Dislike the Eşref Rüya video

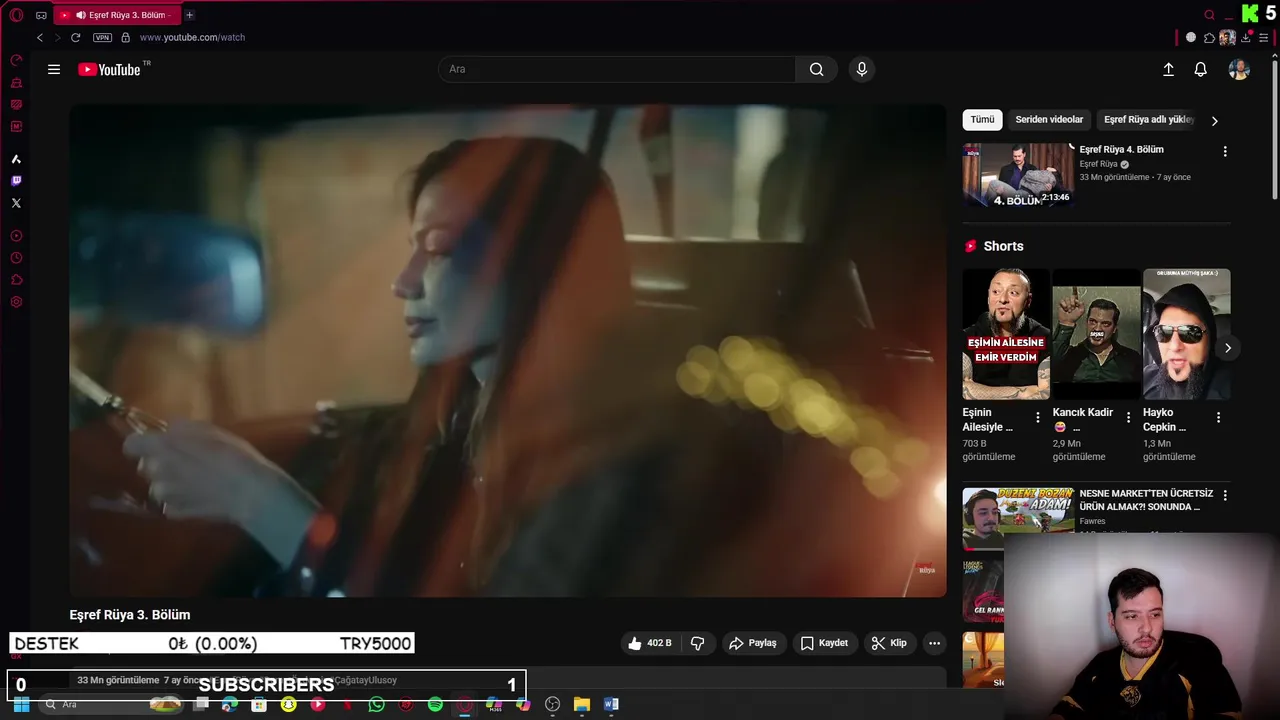click(x=698, y=643)
